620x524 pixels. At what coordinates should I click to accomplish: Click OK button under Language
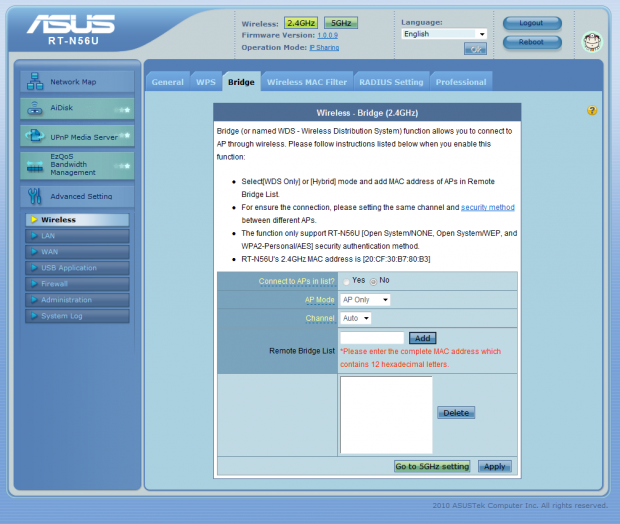tap(475, 49)
